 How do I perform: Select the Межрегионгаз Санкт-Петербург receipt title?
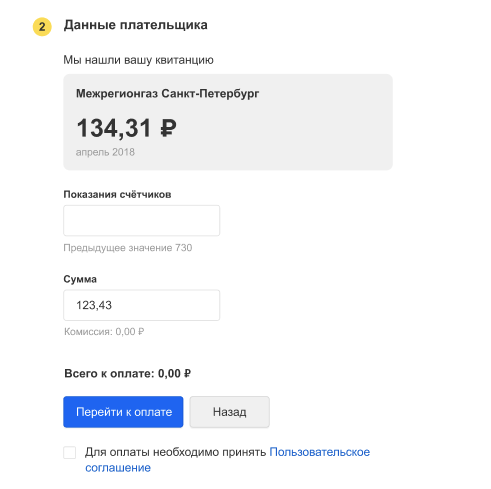point(167,93)
